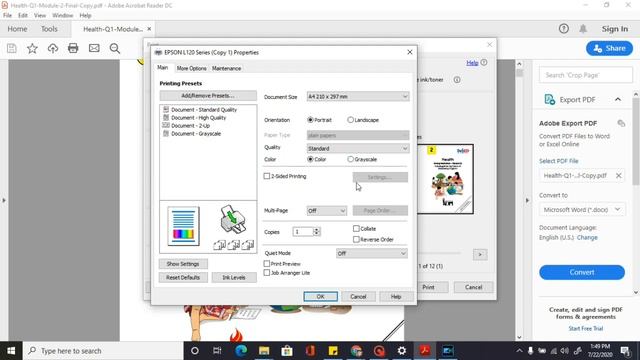Open Windows Start menu
Screen dimensions: 640x360
pyautogui.click(x=11, y=351)
